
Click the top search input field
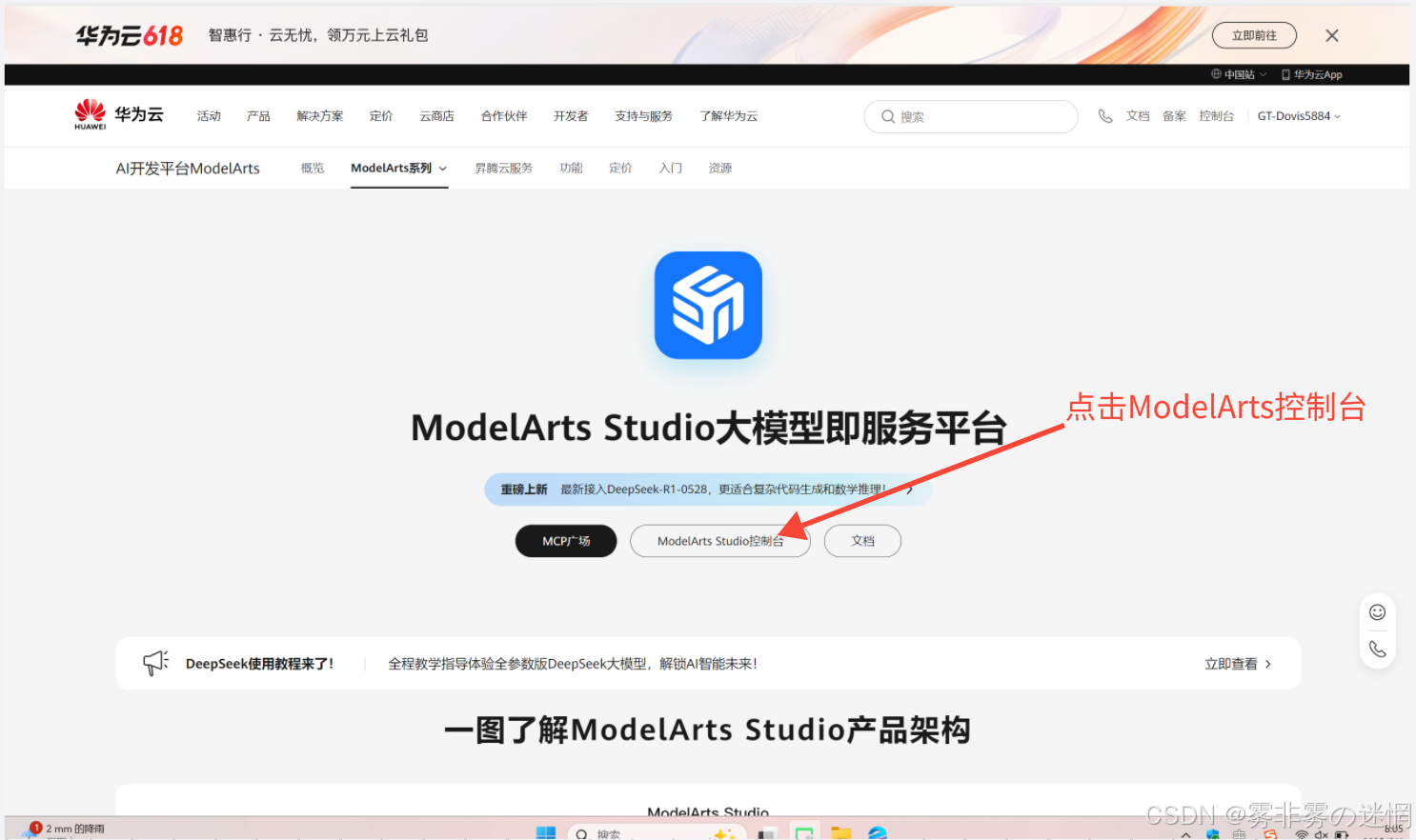(x=971, y=116)
